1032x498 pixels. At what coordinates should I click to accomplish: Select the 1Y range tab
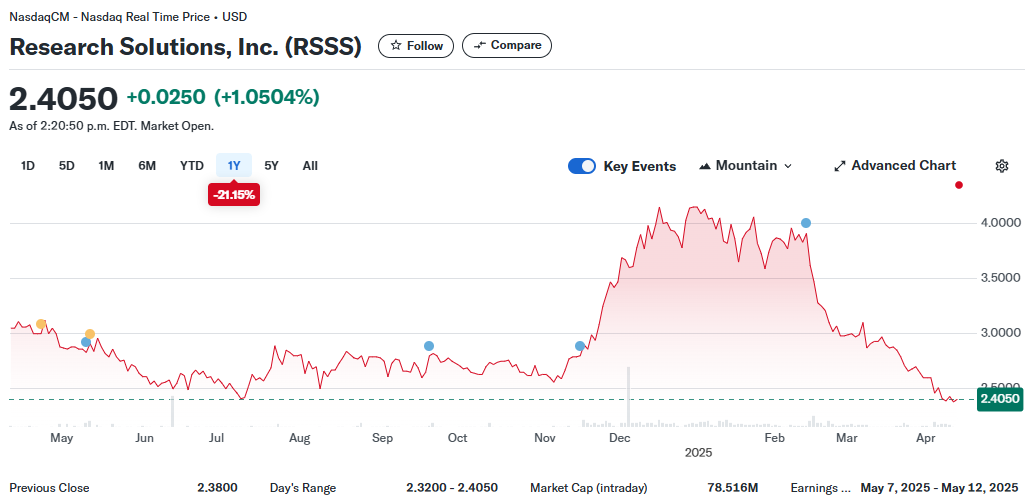pyautogui.click(x=234, y=166)
